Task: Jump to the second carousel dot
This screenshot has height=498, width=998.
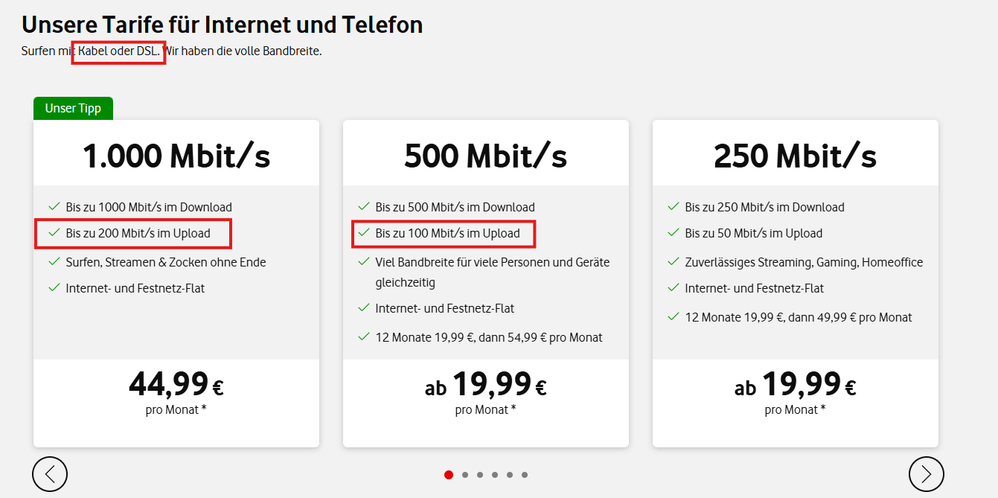Action: click(x=467, y=475)
